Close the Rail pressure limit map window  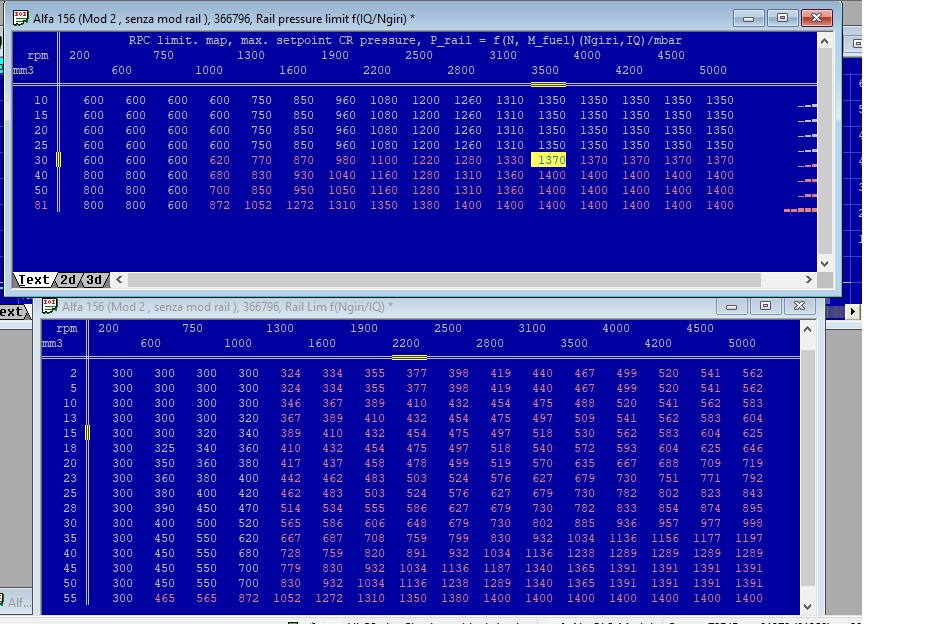pyautogui.click(x=817, y=18)
